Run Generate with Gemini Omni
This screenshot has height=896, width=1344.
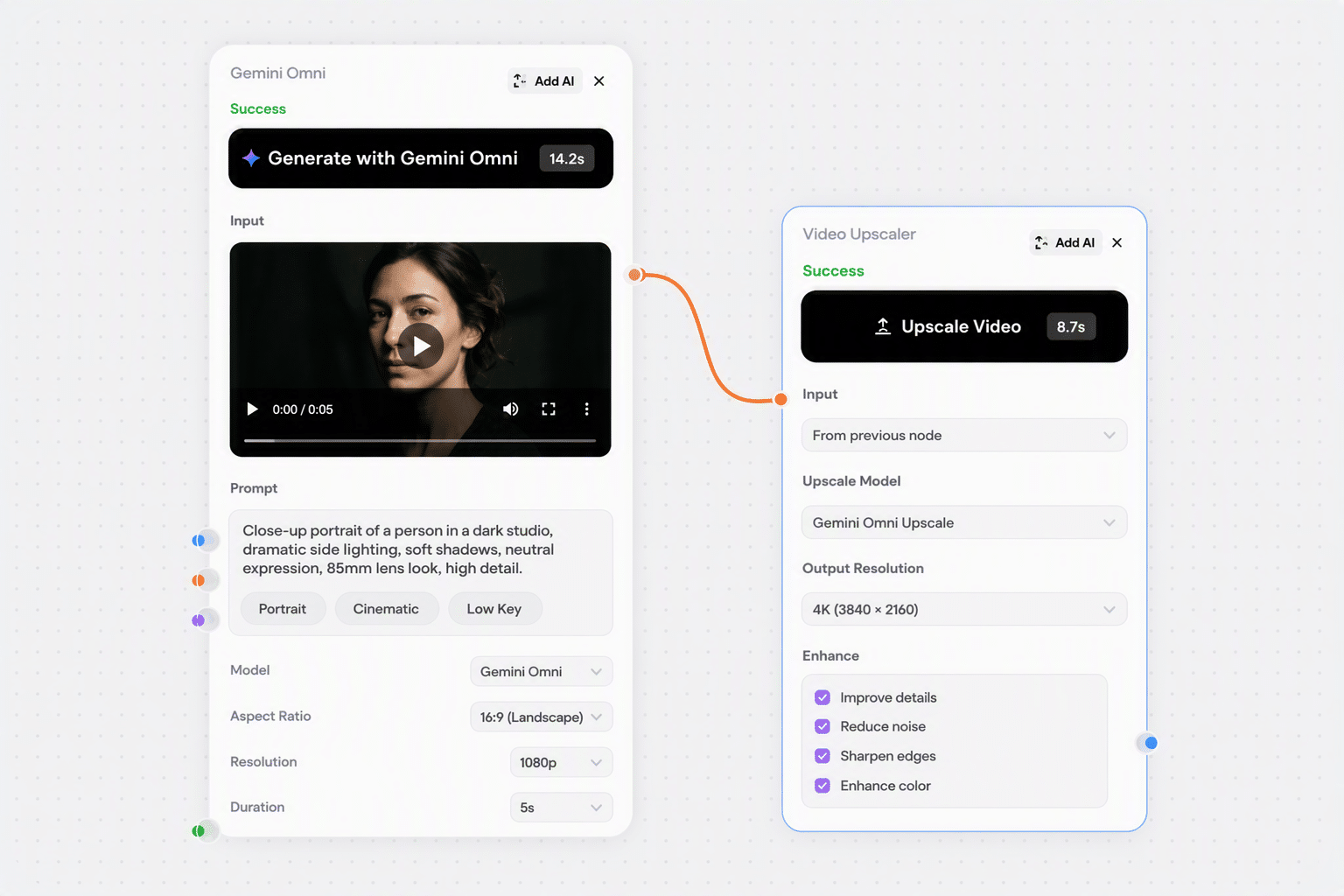point(421,158)
